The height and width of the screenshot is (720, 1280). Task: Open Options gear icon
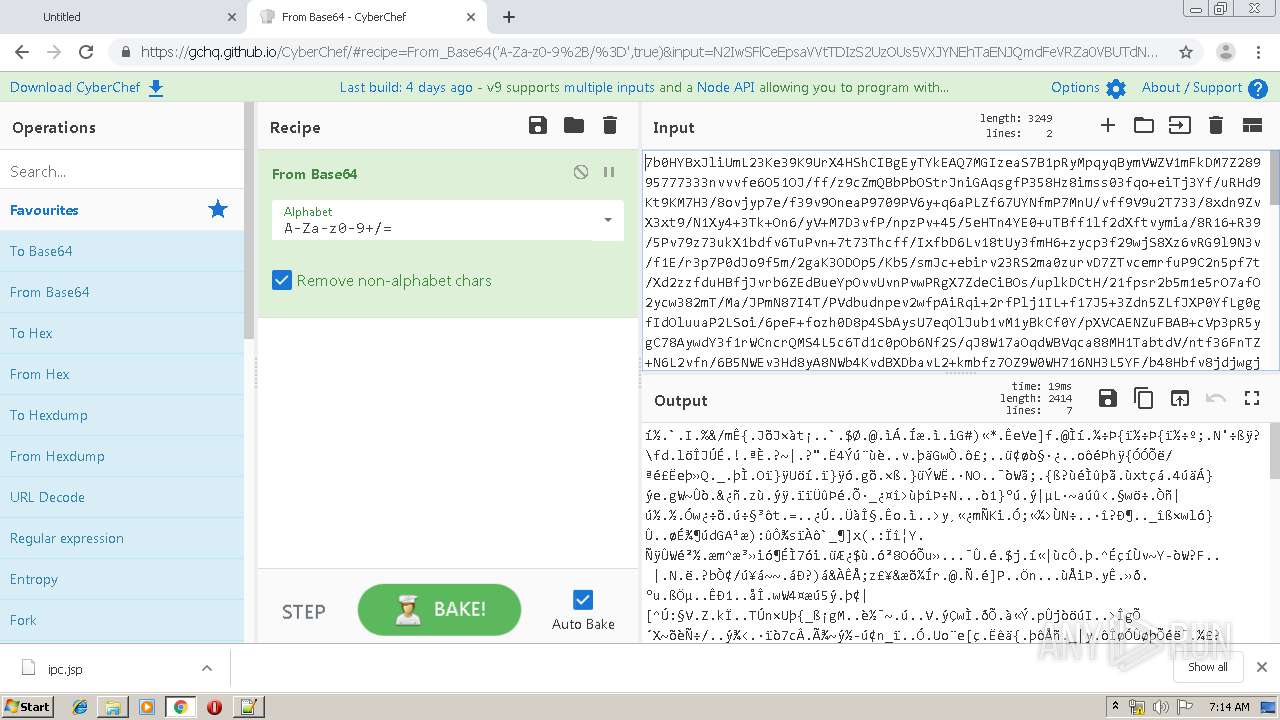tap(1116, 88)
